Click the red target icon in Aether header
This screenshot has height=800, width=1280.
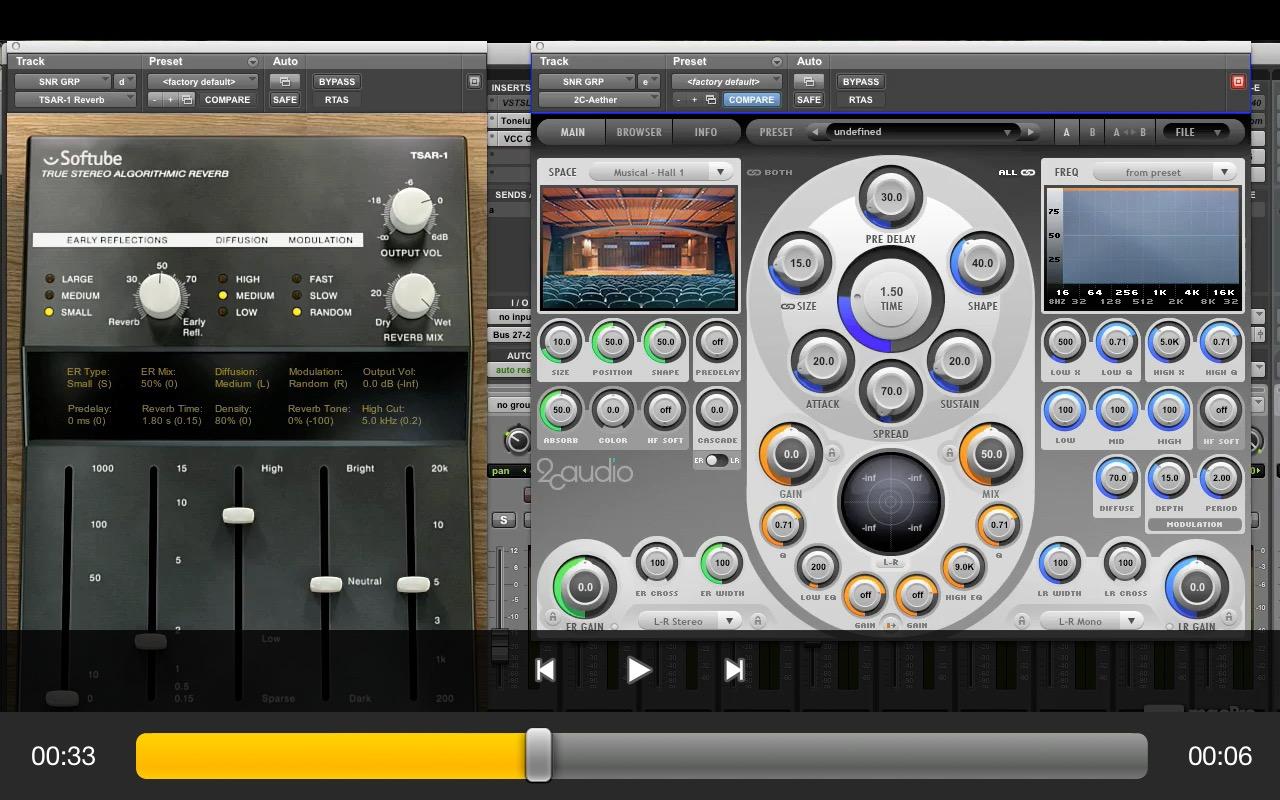click(1238, 82)
